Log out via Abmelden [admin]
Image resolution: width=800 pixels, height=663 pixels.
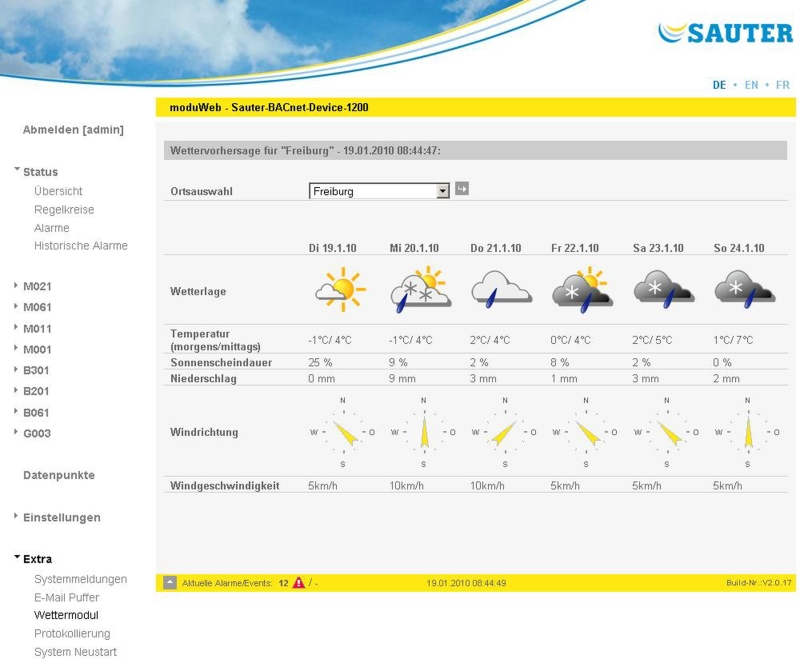(x=73, y=130)
